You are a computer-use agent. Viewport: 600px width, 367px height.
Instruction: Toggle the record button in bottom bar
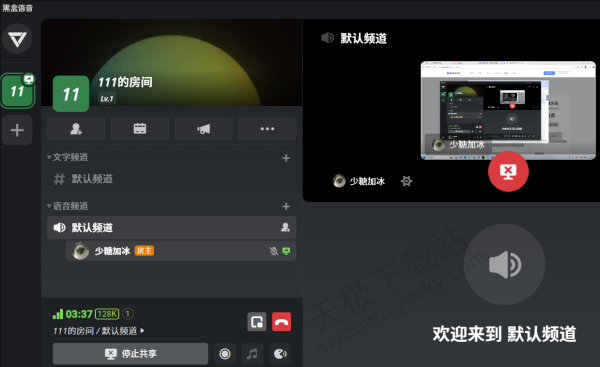click(x=225, y=354)
